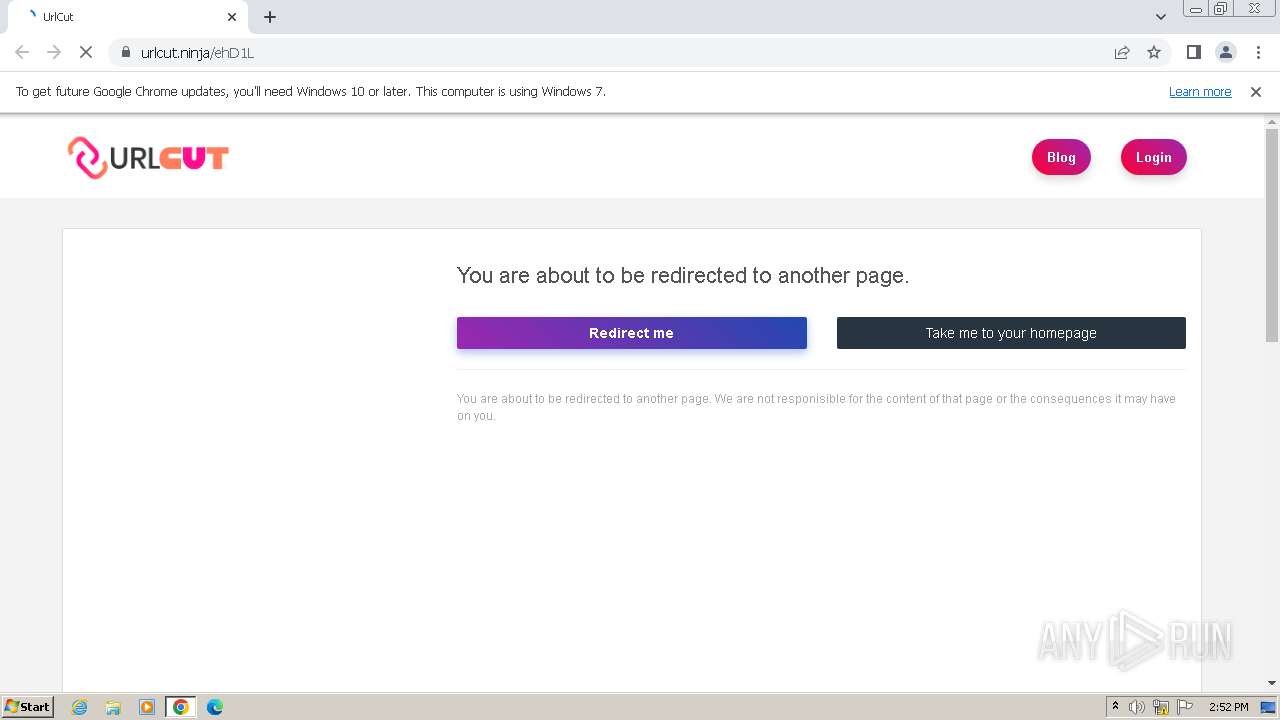Viewport: 1280px width, 720px height.
Task: Close the UrlCut tab
Action: pos(232,17)
